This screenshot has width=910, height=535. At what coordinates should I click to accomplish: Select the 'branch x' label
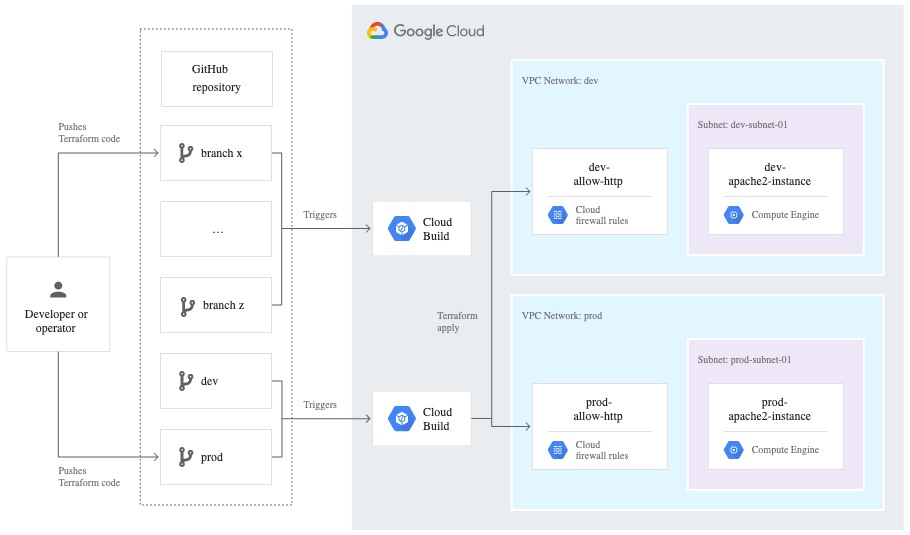(221, 153)
